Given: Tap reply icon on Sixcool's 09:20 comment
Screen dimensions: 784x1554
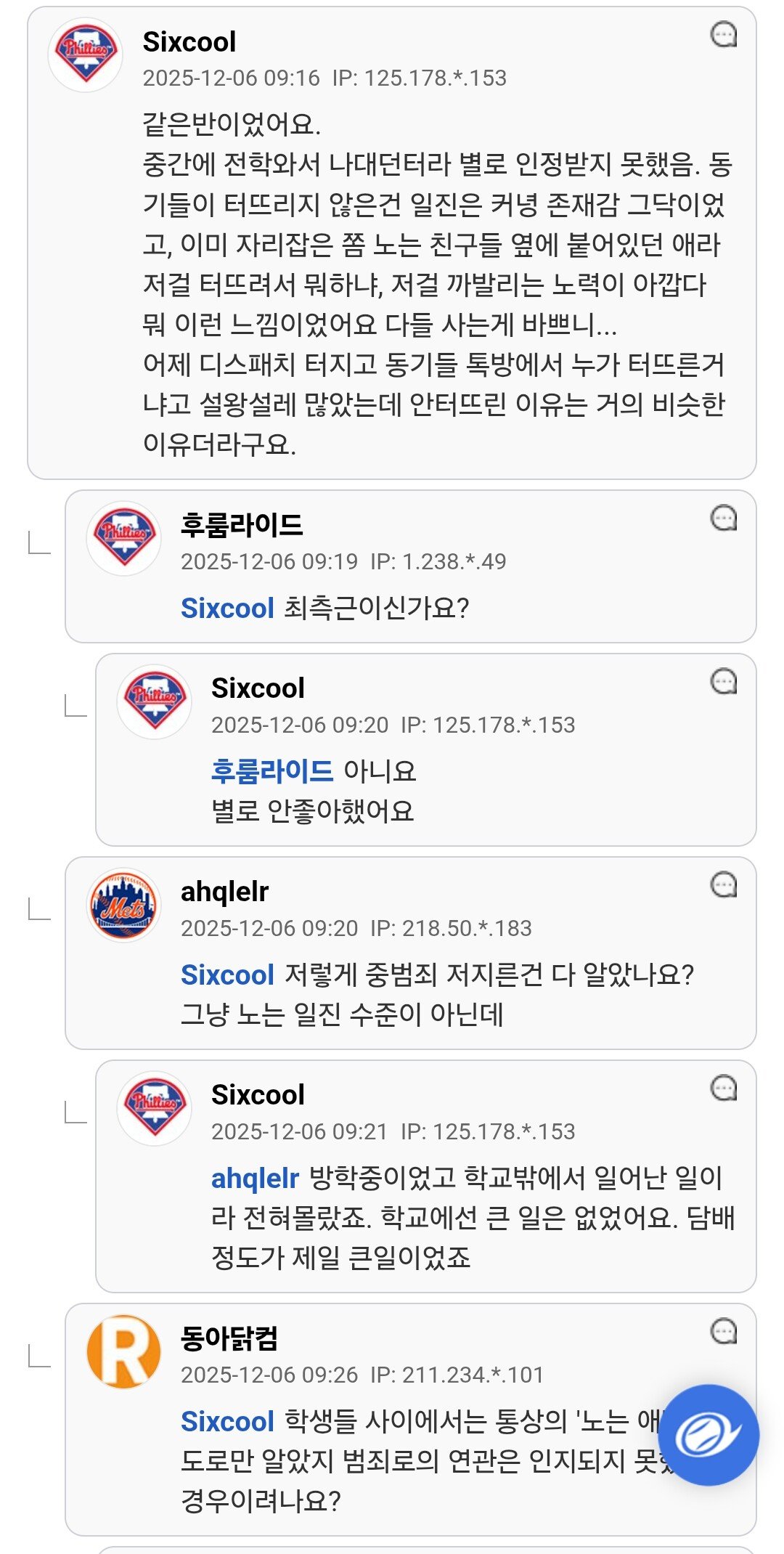Looking at the screenshot, I should pyautogui.click(x=723, y=681).
